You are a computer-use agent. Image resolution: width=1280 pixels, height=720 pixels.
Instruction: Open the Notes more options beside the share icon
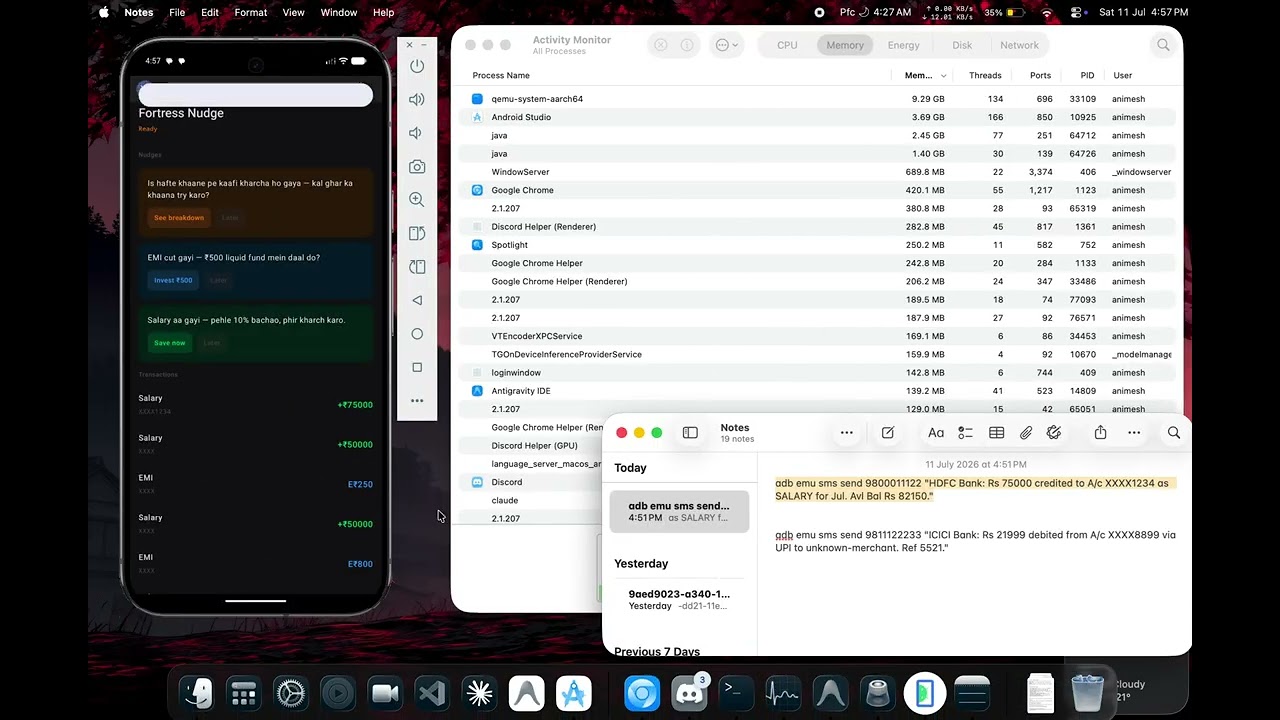(1134, 433)
